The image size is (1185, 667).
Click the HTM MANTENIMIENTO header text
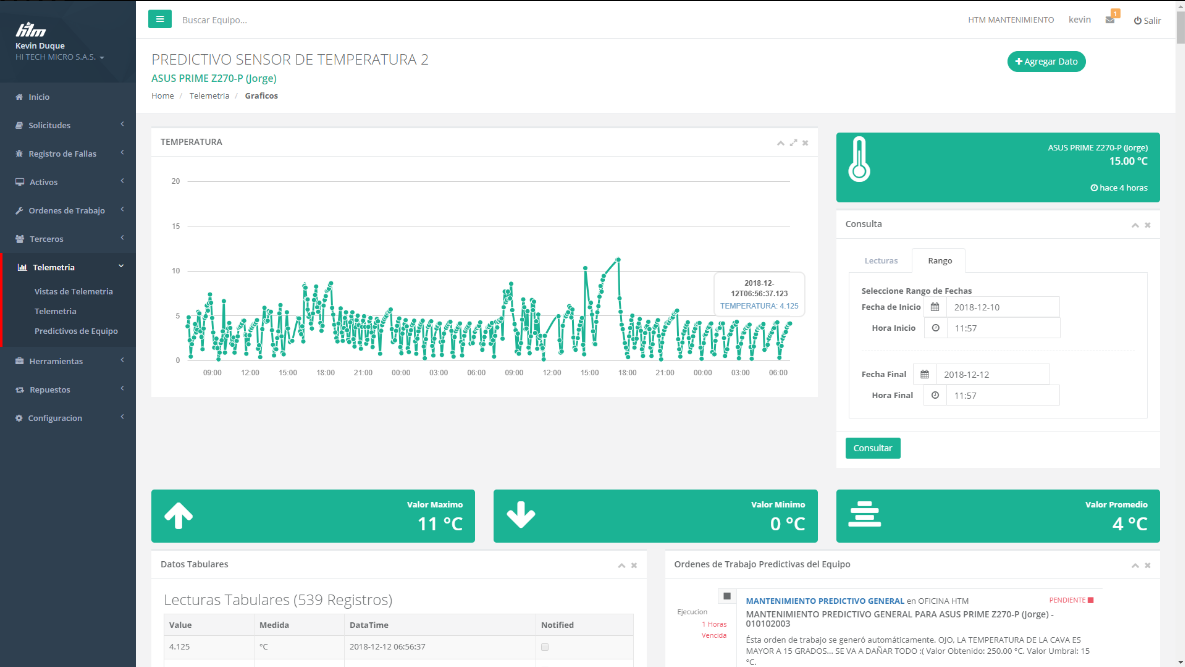[x=1011, y=20]
